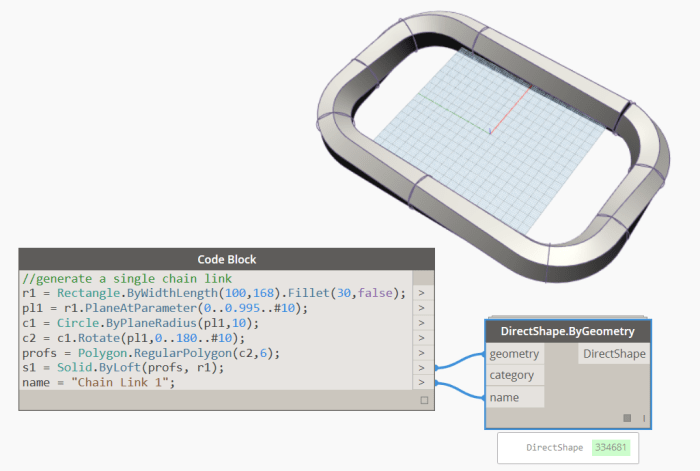Click the category input port

pos(515,375)
